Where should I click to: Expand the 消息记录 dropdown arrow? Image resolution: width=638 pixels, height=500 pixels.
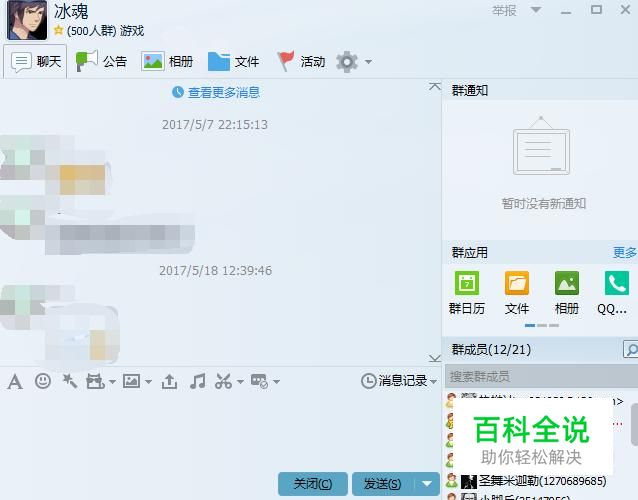433,382
